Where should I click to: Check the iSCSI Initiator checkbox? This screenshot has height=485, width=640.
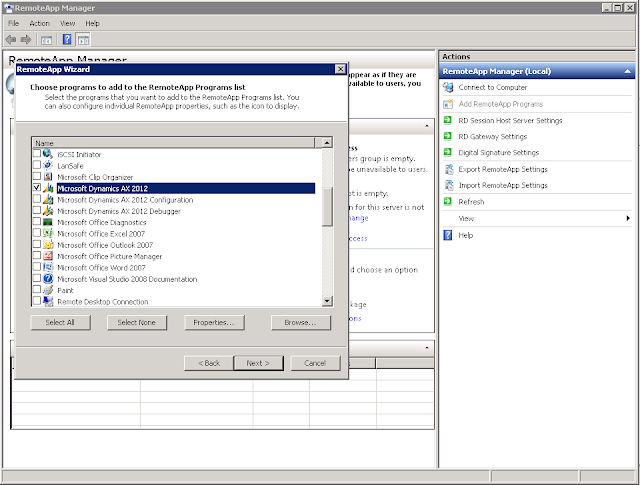(37, 154)
